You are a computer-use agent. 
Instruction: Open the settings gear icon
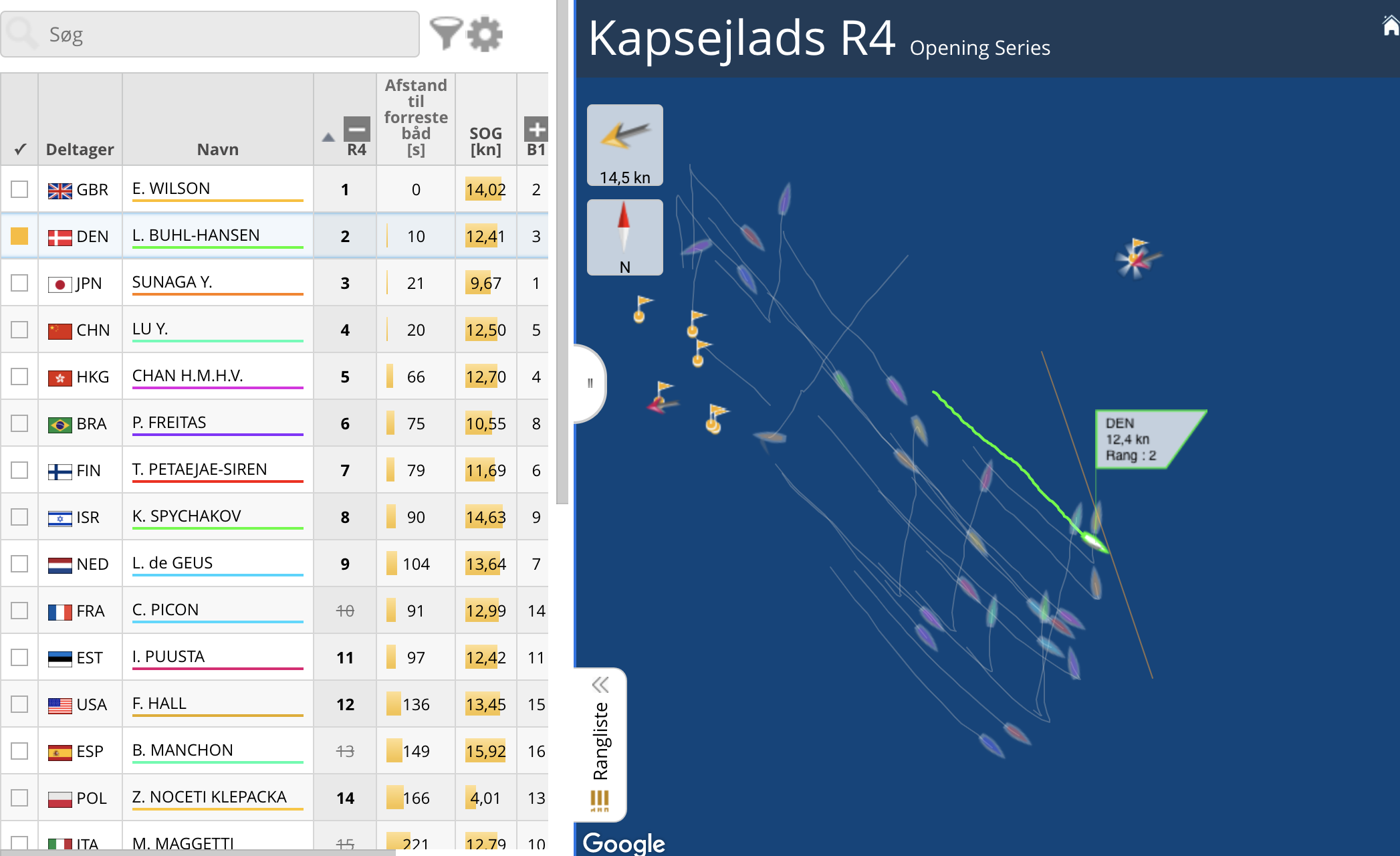(485, 34)
